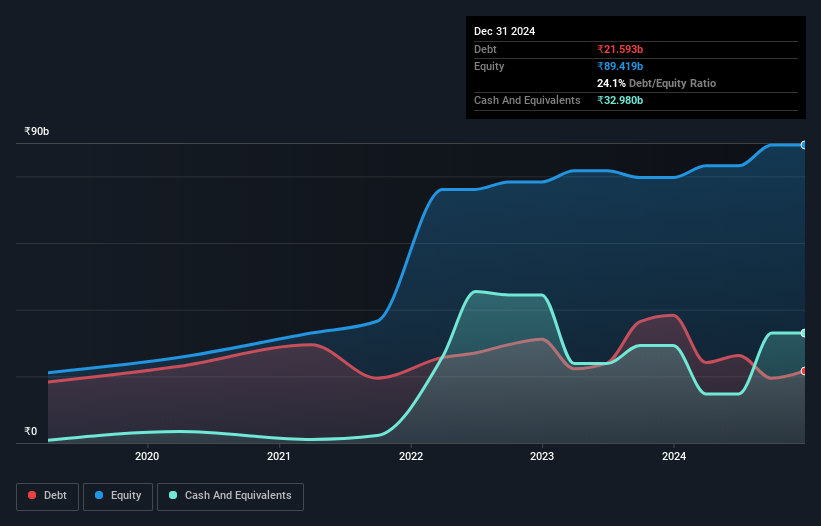
Task: Select the Equity end-point marker on chart
Action: [804, 145]
